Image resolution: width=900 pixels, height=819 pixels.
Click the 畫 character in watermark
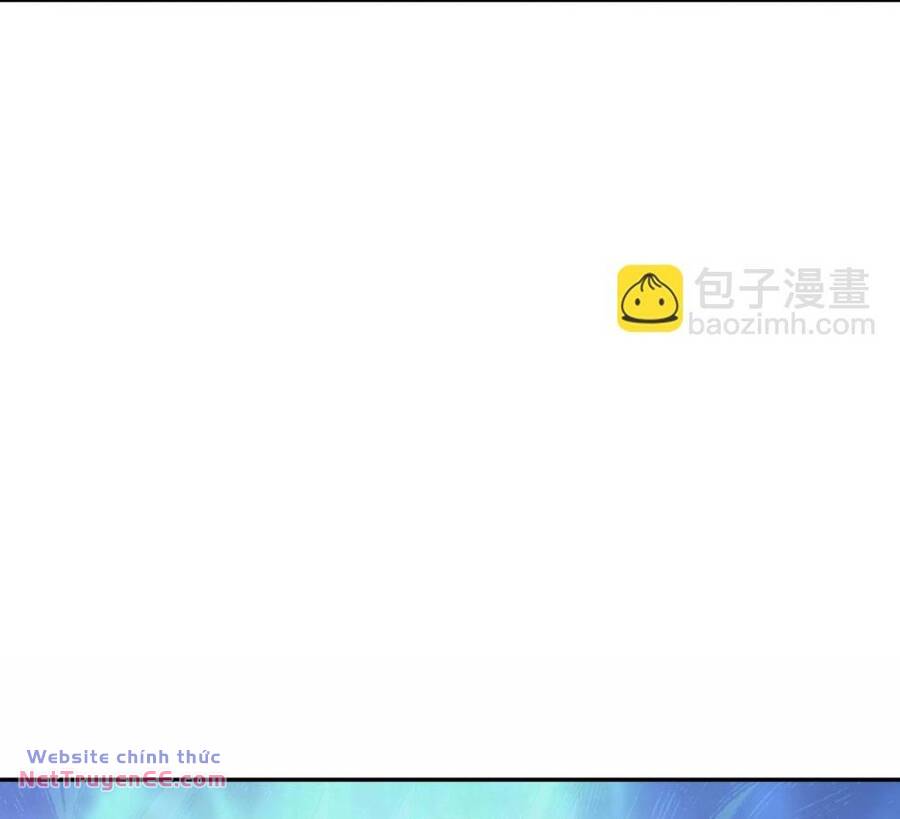848,289
